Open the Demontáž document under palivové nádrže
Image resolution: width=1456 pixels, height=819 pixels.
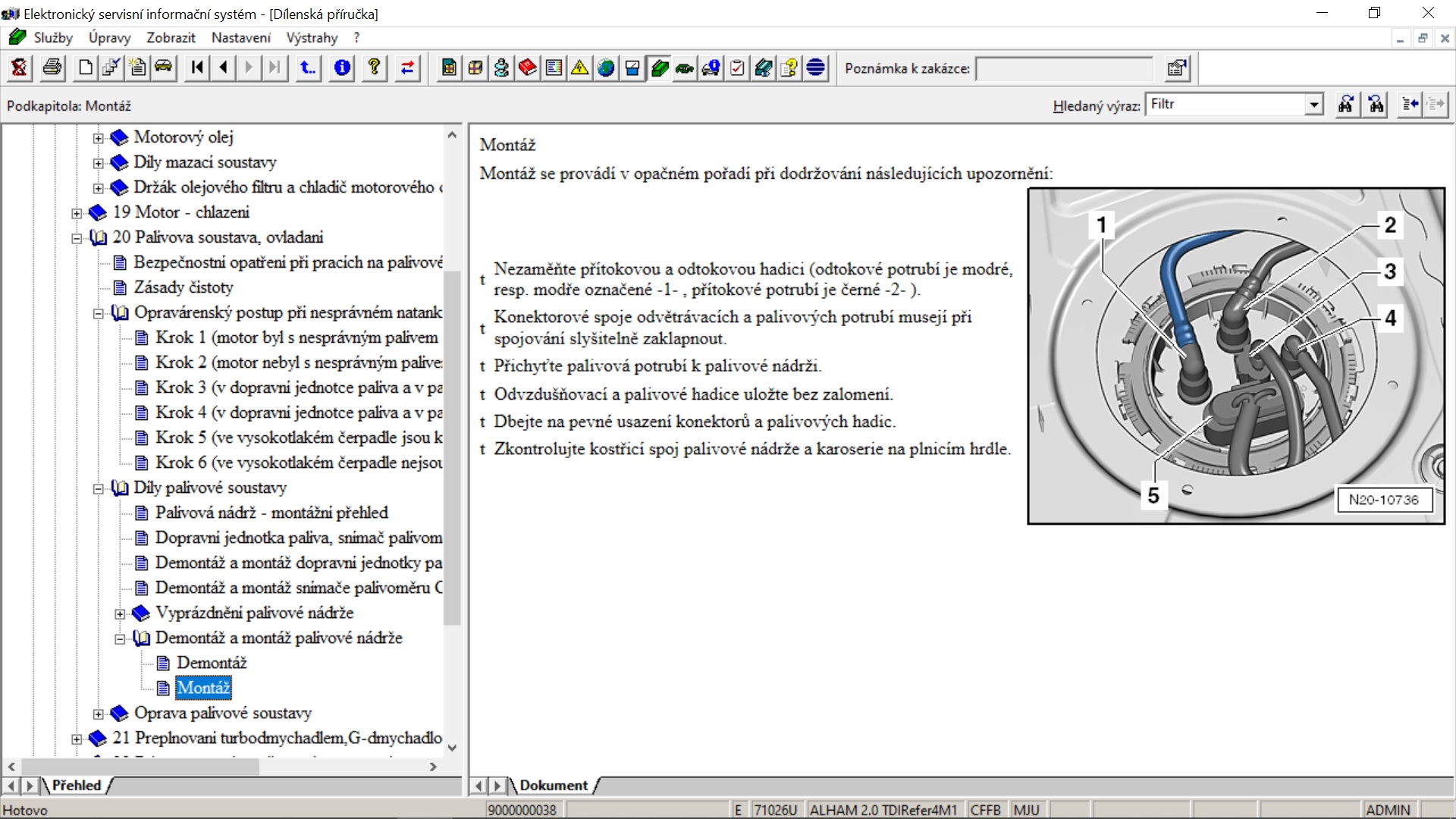pyautogui.click(x=212, y=663)
